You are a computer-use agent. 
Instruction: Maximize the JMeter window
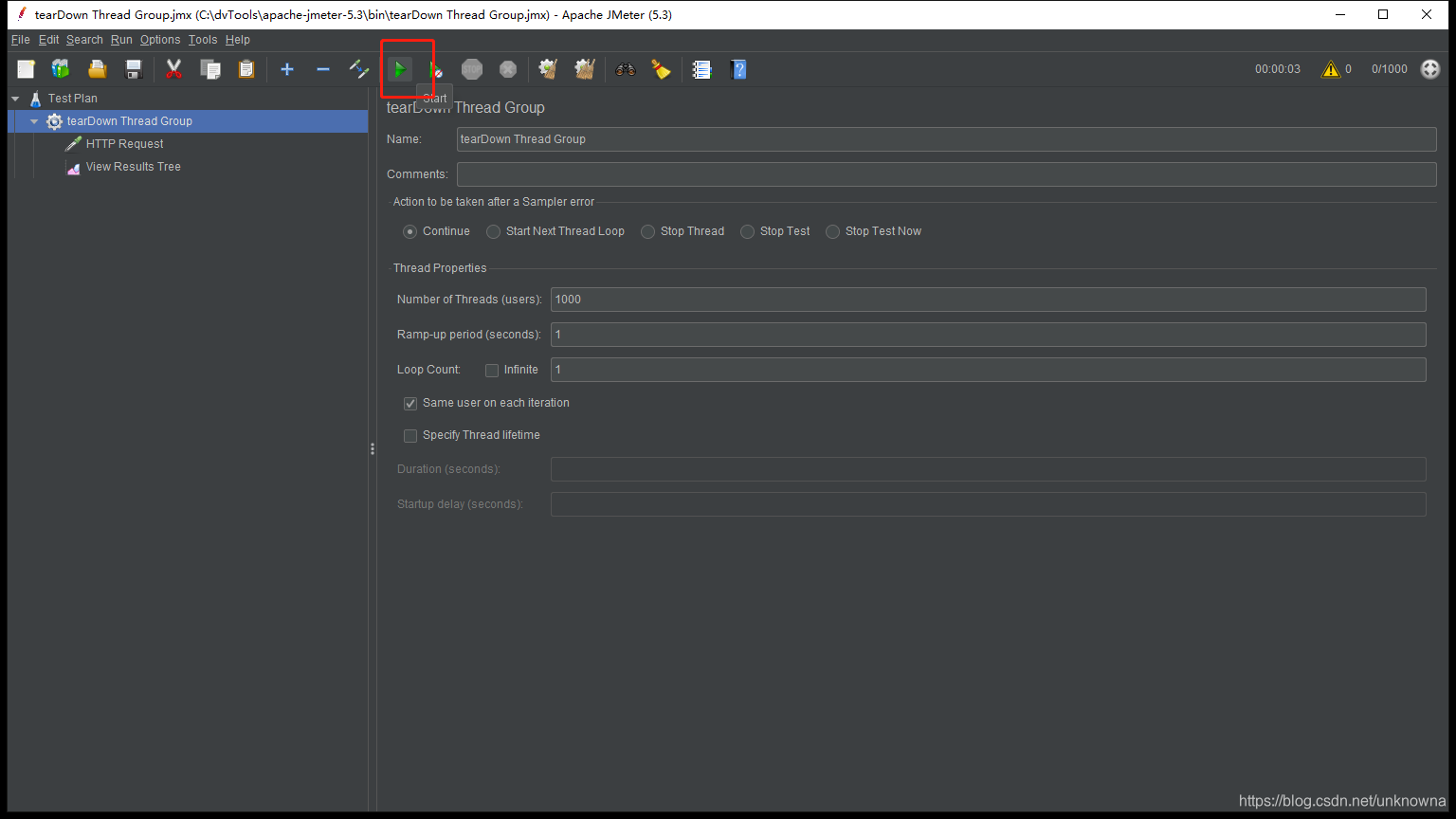pos(1383,14)
